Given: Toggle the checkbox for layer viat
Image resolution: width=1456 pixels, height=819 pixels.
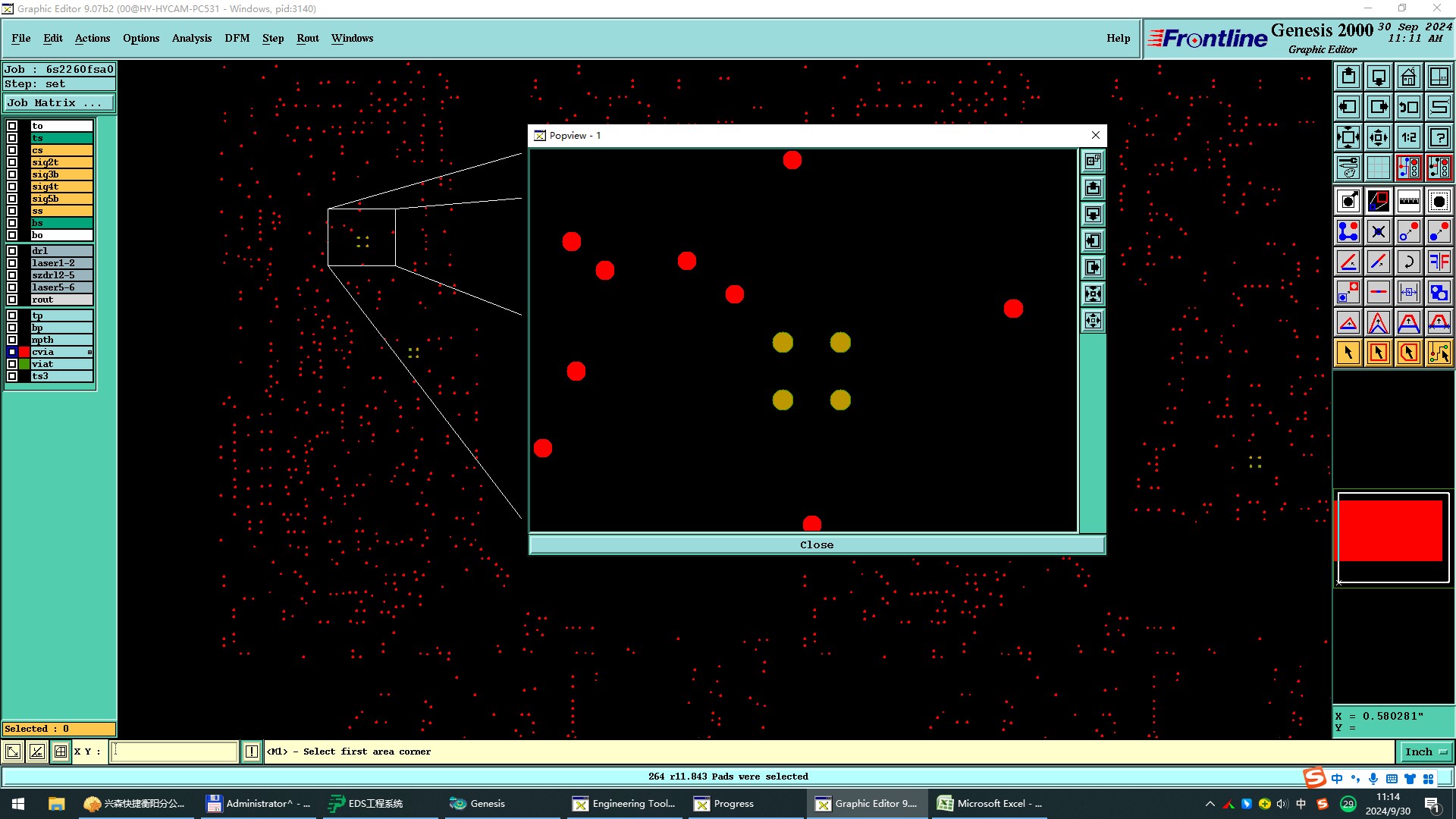Looking at the screenshot, I should pos(12,364).
